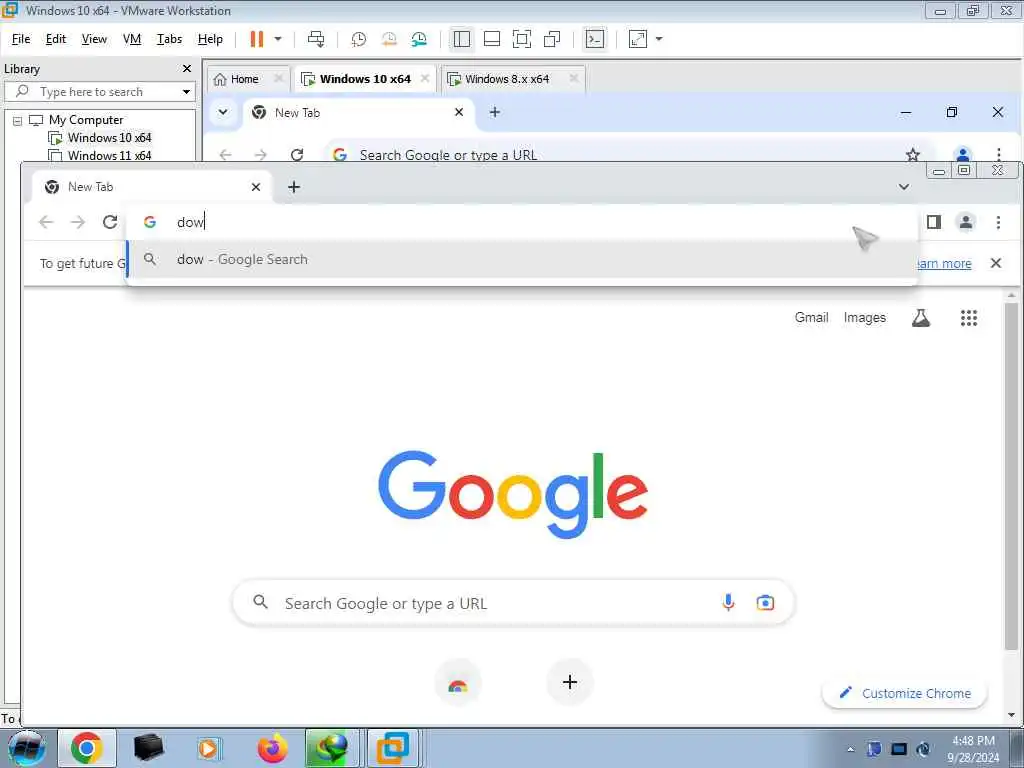Open the VMware Edit menu
This screenshot has width=1024, height=768.
(56, 39)
